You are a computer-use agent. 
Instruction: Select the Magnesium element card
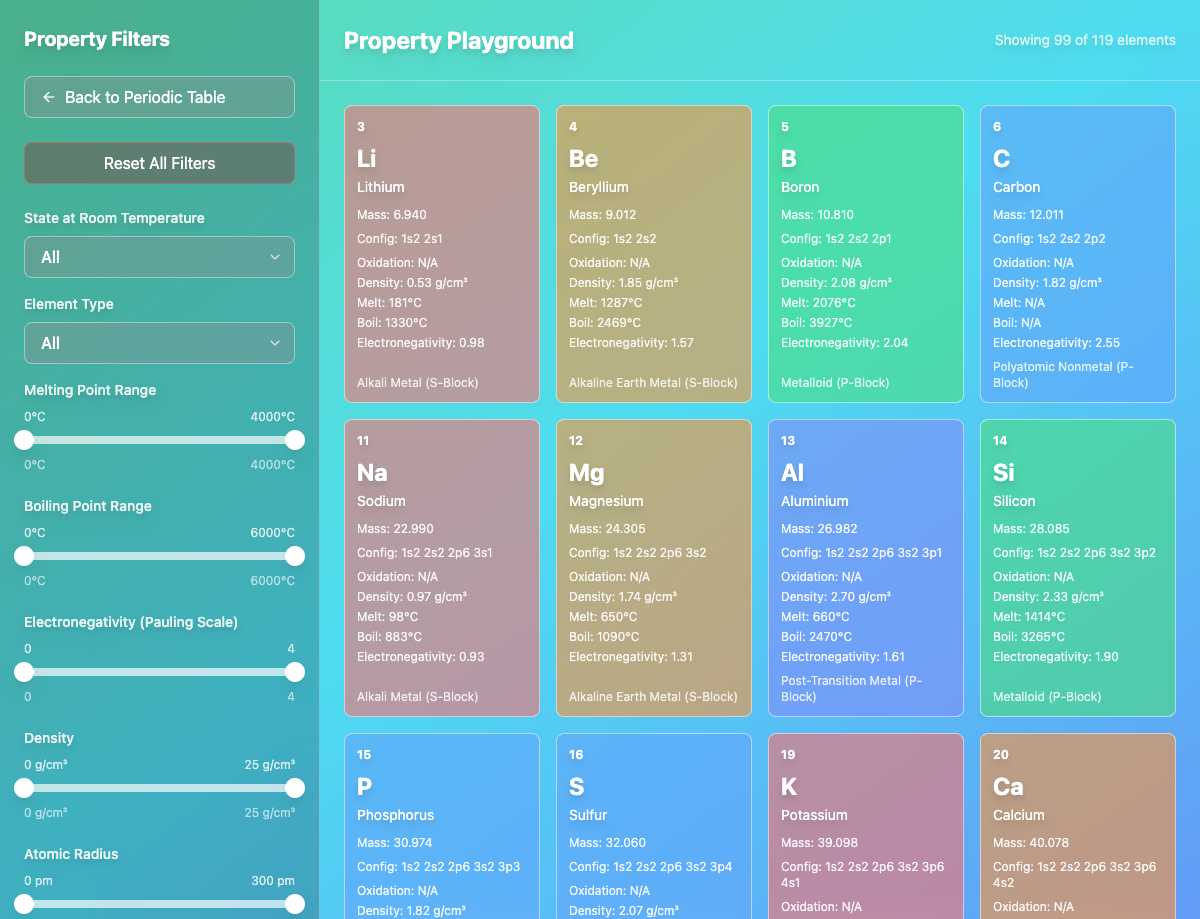pos(653,568)
